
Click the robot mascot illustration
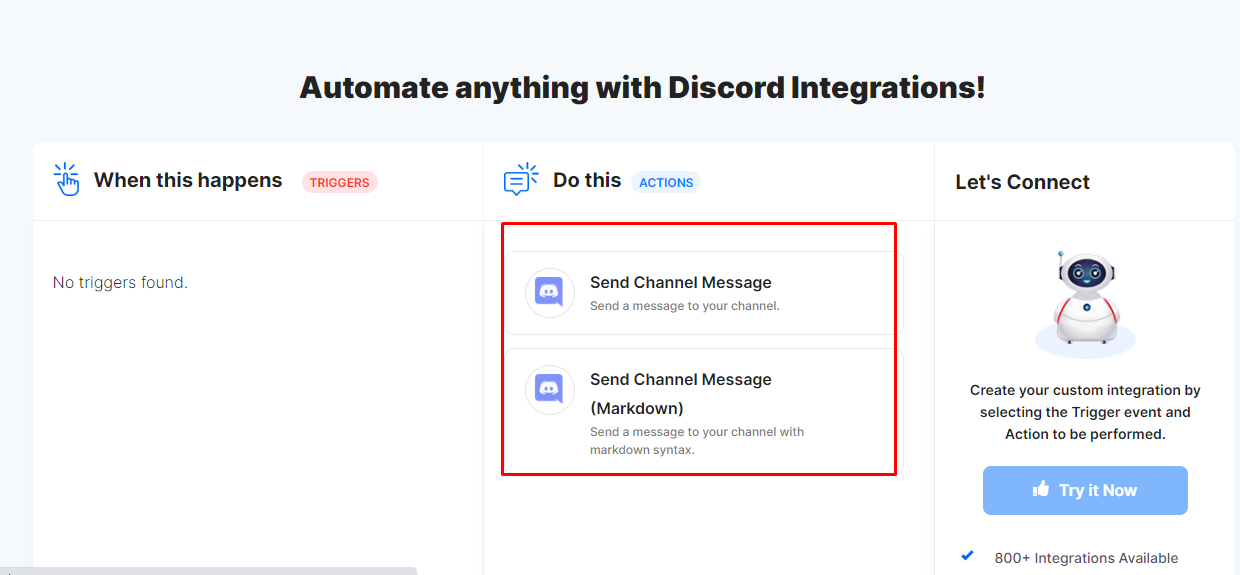1085,303
